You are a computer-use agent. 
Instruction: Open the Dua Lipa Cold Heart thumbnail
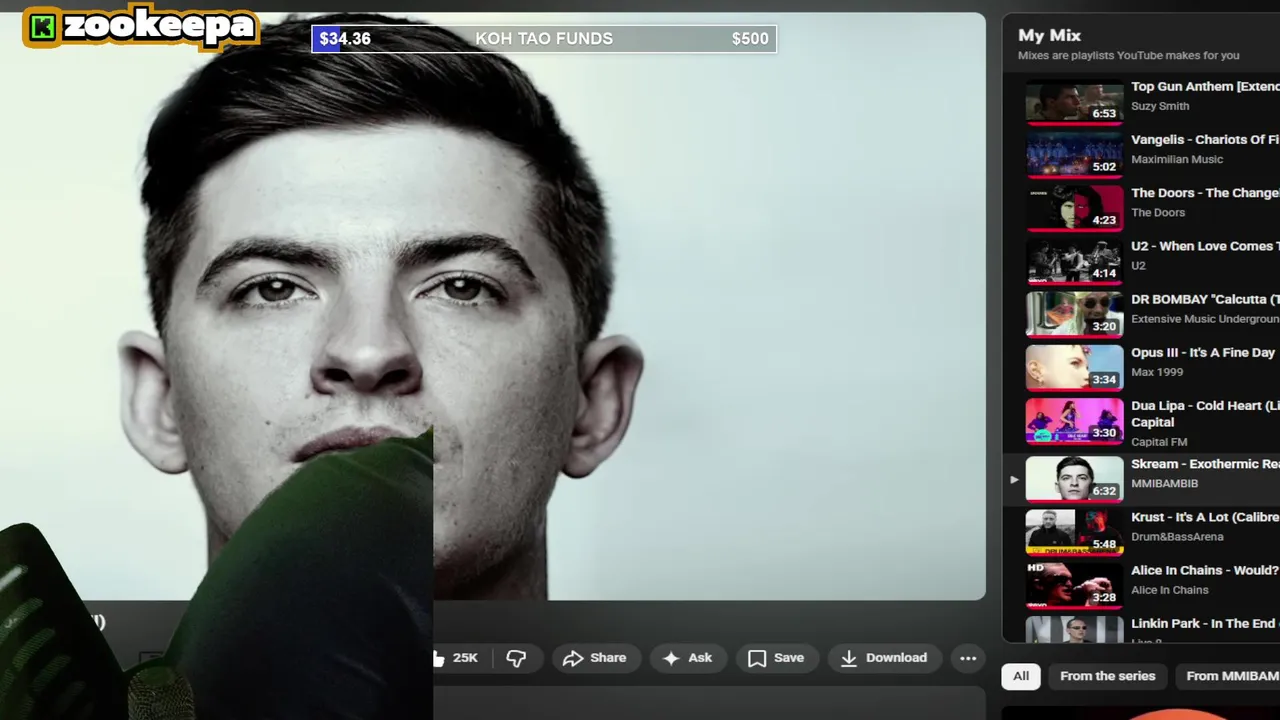coord(1075,420)
